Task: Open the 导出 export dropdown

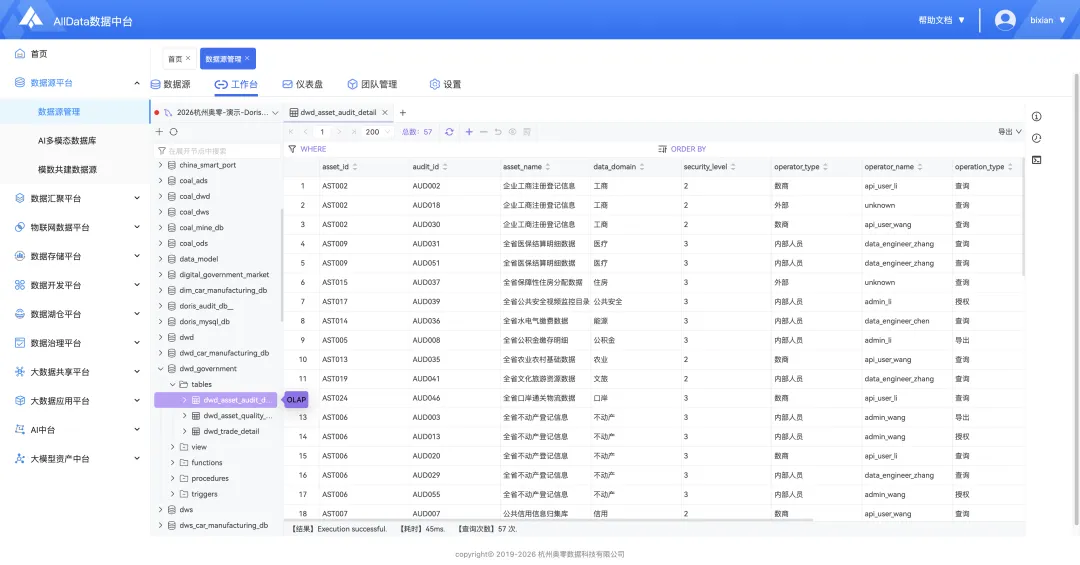Action: [1010, 132]
